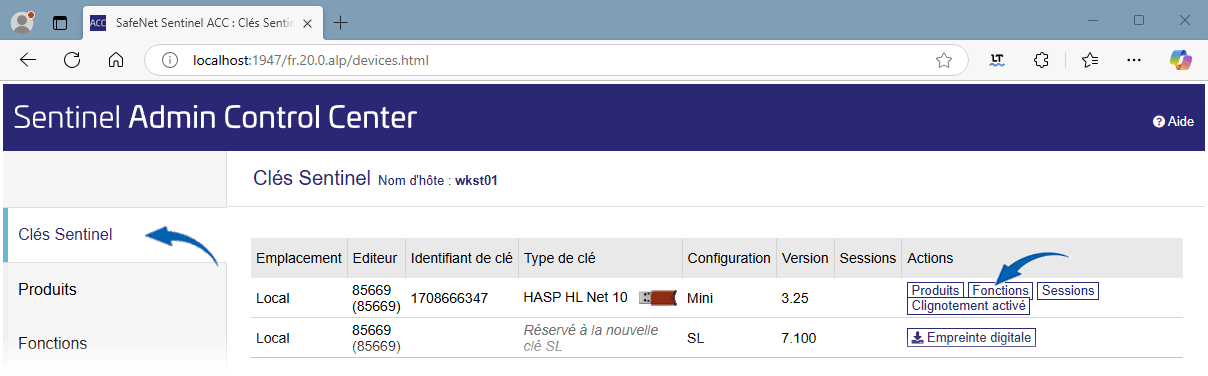Open the browser profile avatar
Viewport: 1208px width, 376px height.
pos(22,21)
